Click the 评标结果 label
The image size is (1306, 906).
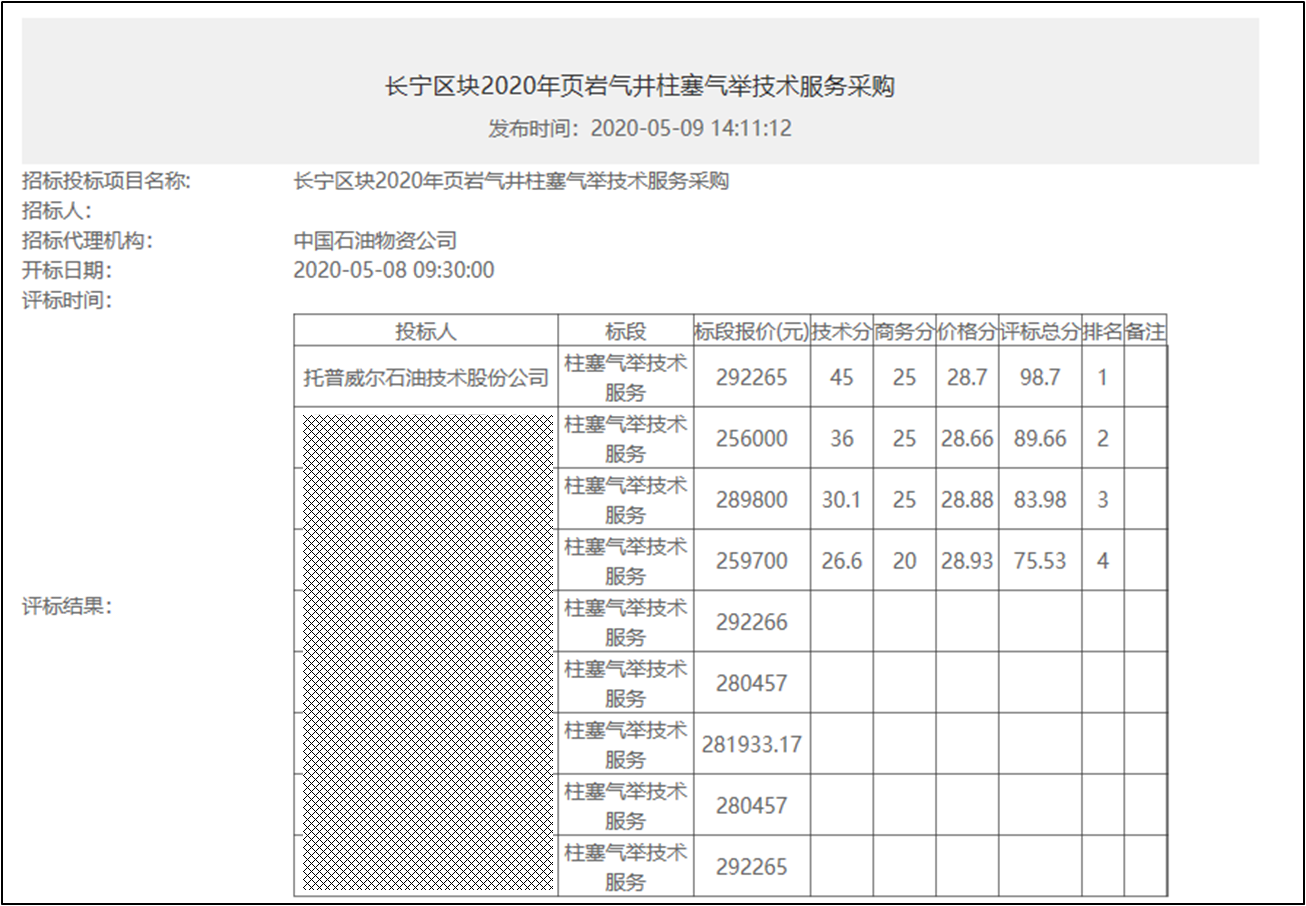pos(67,607)
